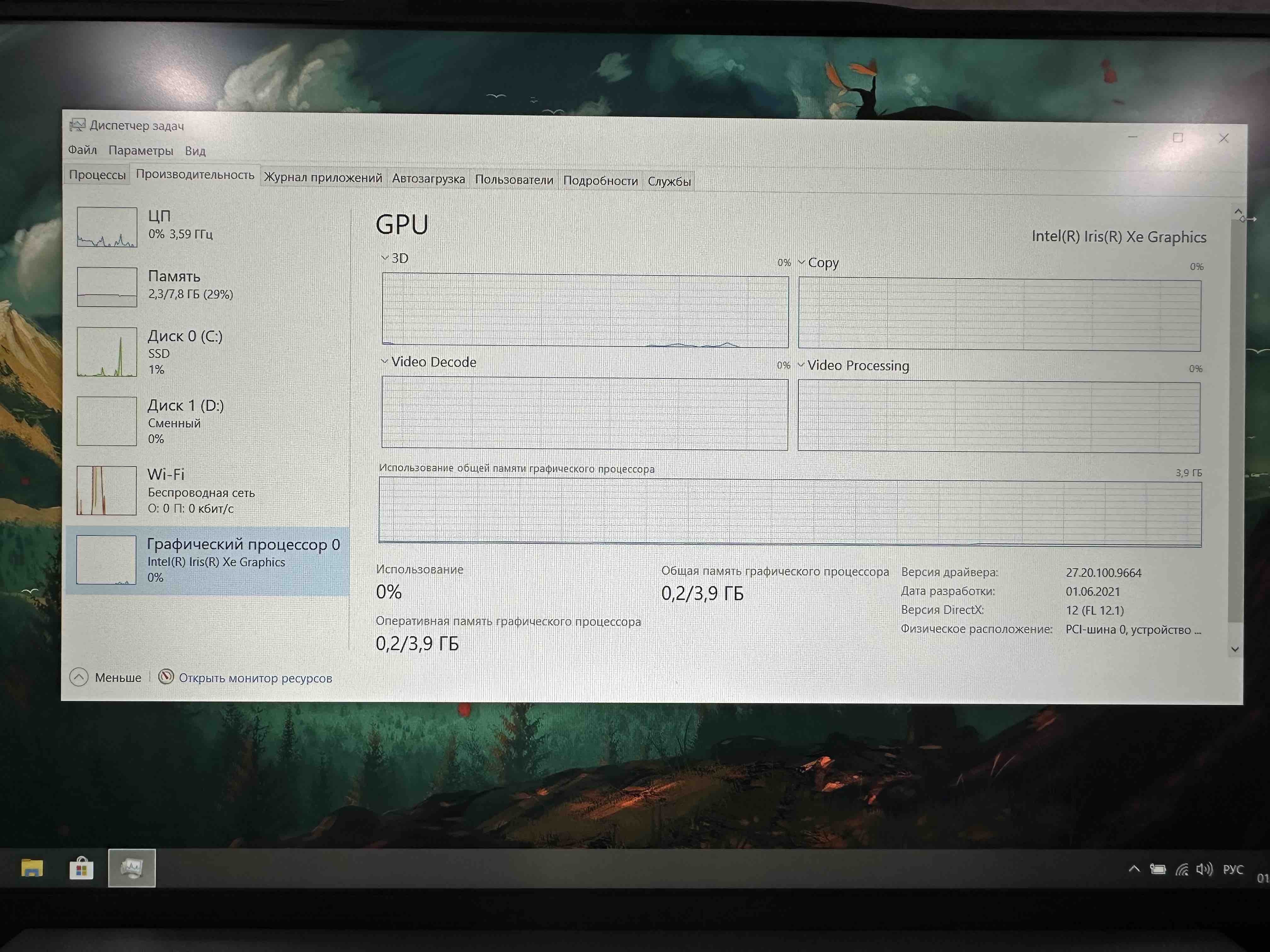Click the PCI-шина 0 location value
Screen dimensions: 1270x952
(x=1133, y=630)
